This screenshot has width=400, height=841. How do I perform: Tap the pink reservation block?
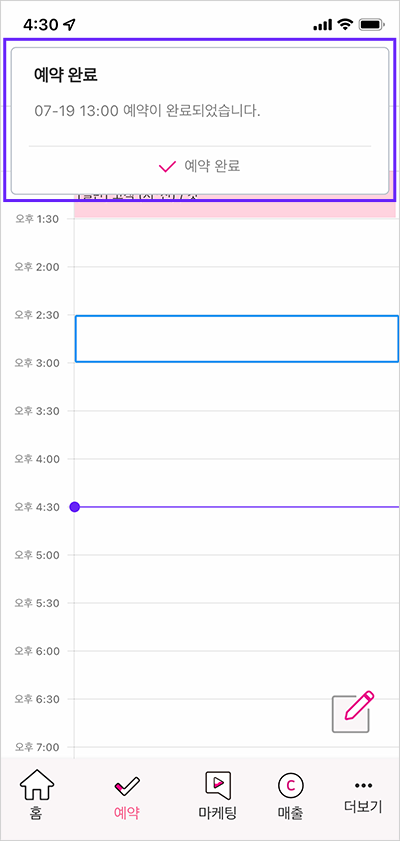234,205
